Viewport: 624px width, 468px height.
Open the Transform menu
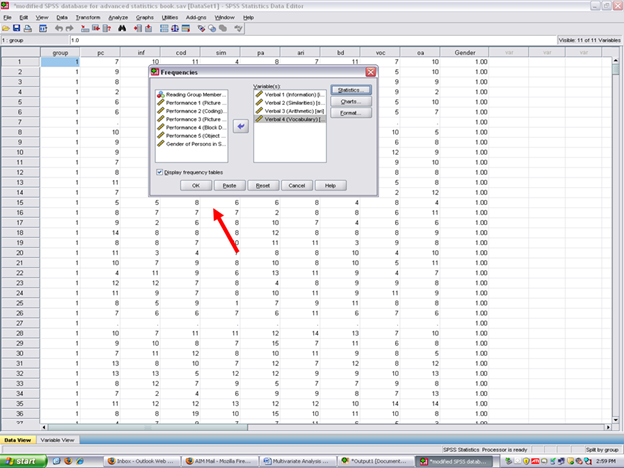point(87,17)
